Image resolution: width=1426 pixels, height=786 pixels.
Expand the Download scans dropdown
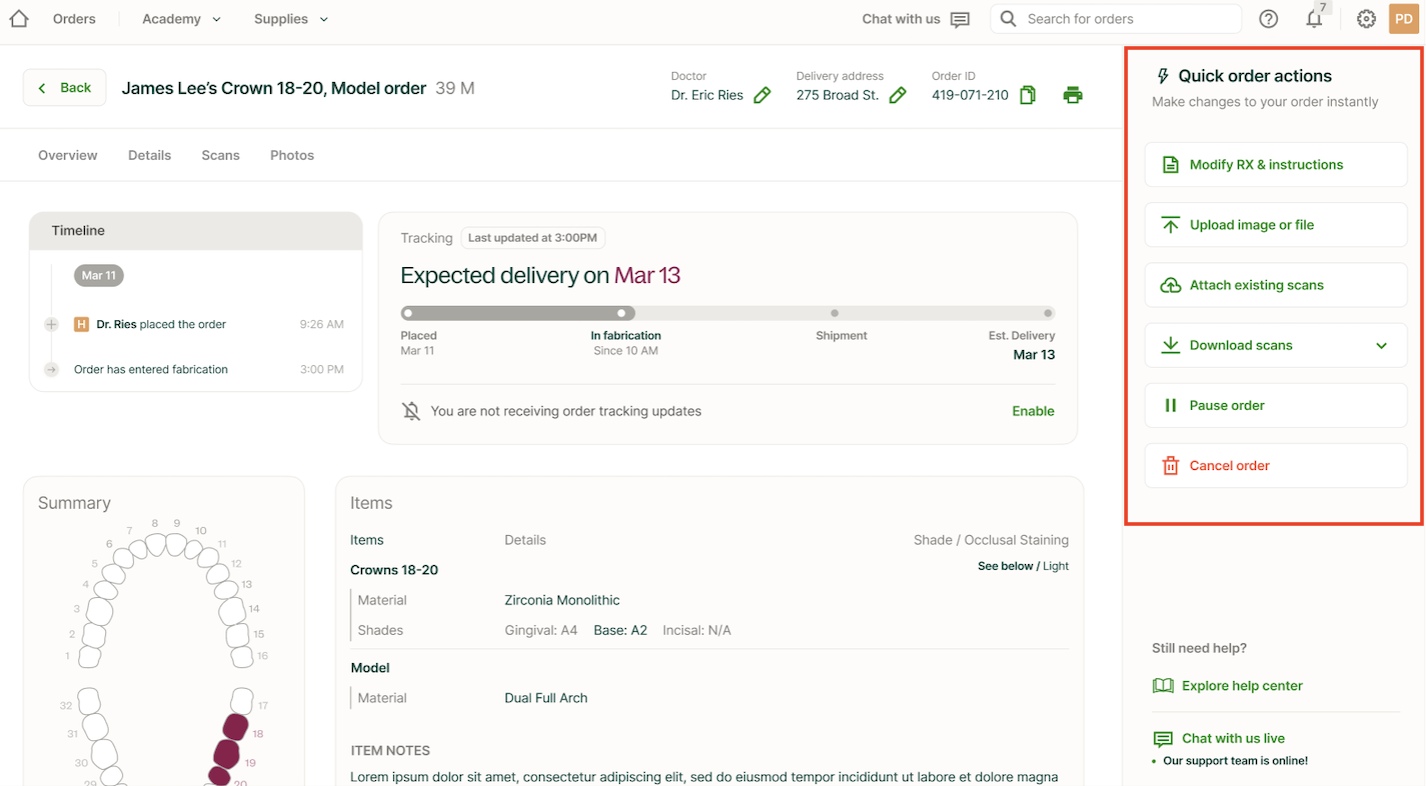pos(1381,346)
